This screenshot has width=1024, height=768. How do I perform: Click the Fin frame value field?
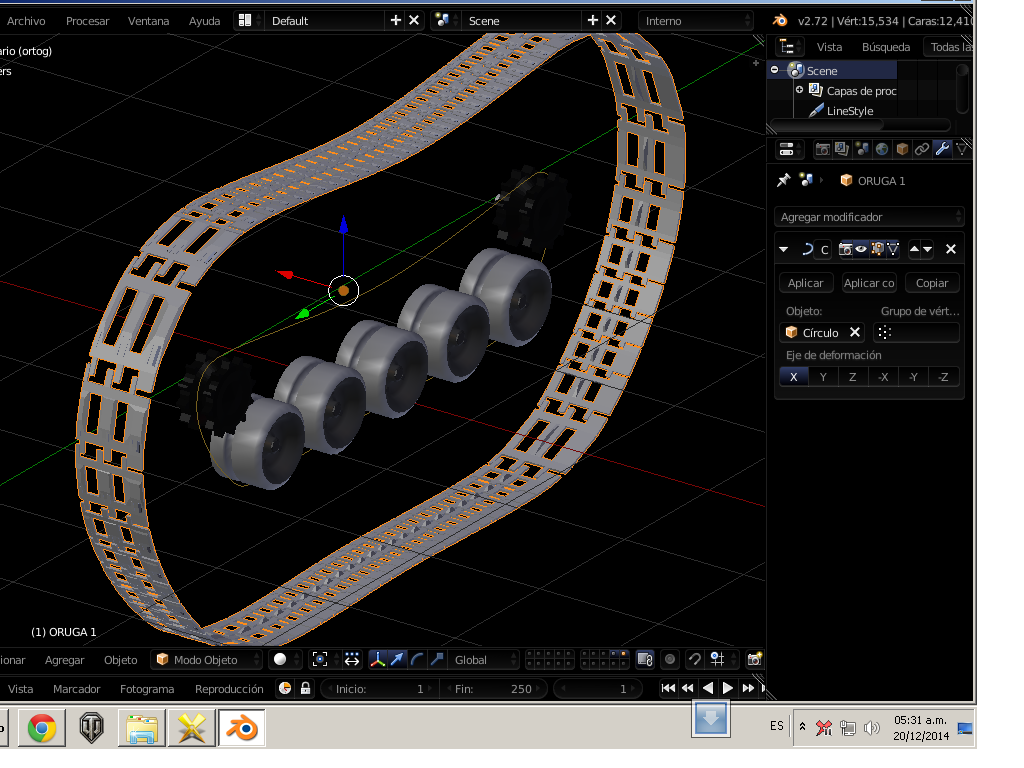click(495, 689)
